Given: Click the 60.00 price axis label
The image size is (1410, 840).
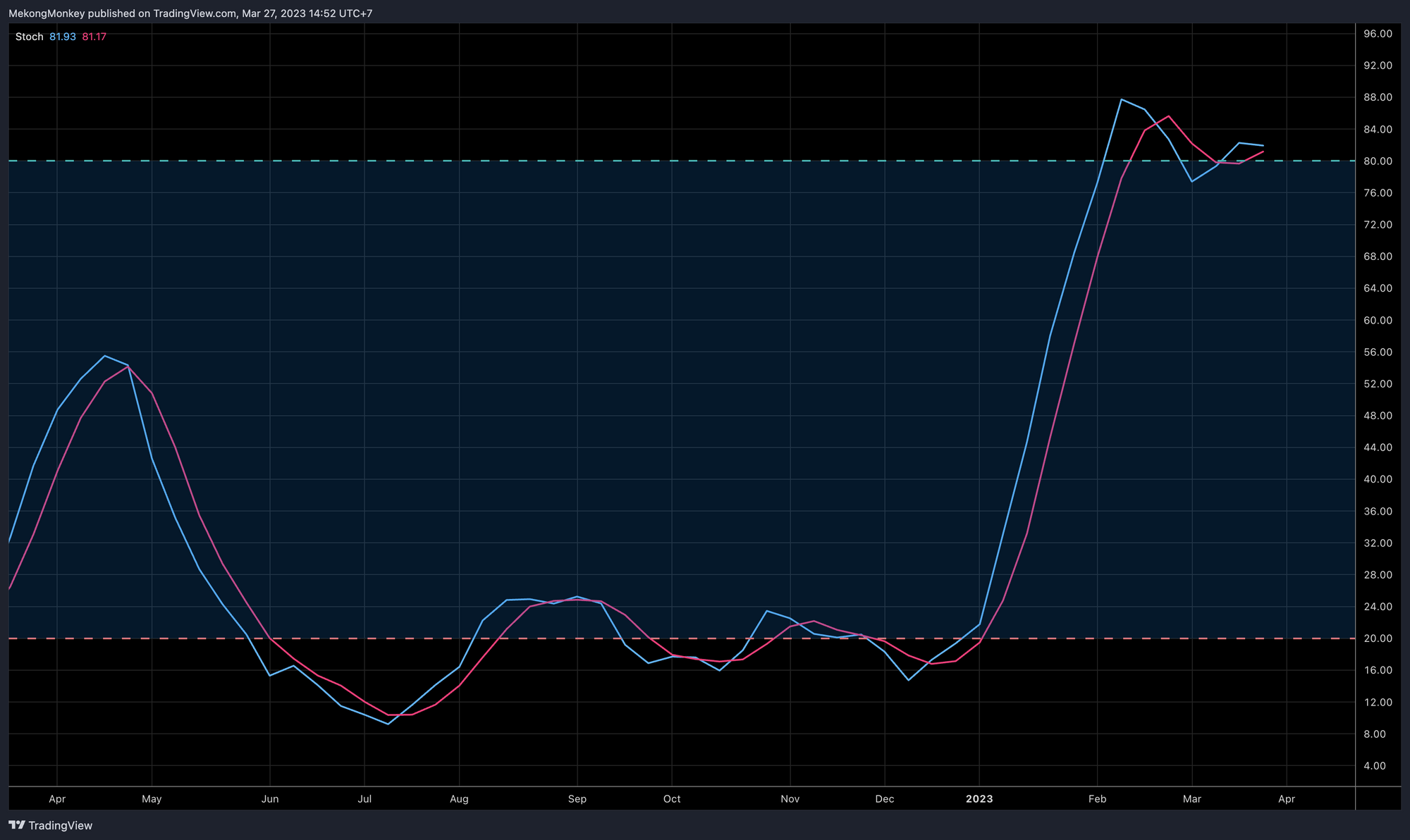Looking at the screenshot, I should (1378, 320).
